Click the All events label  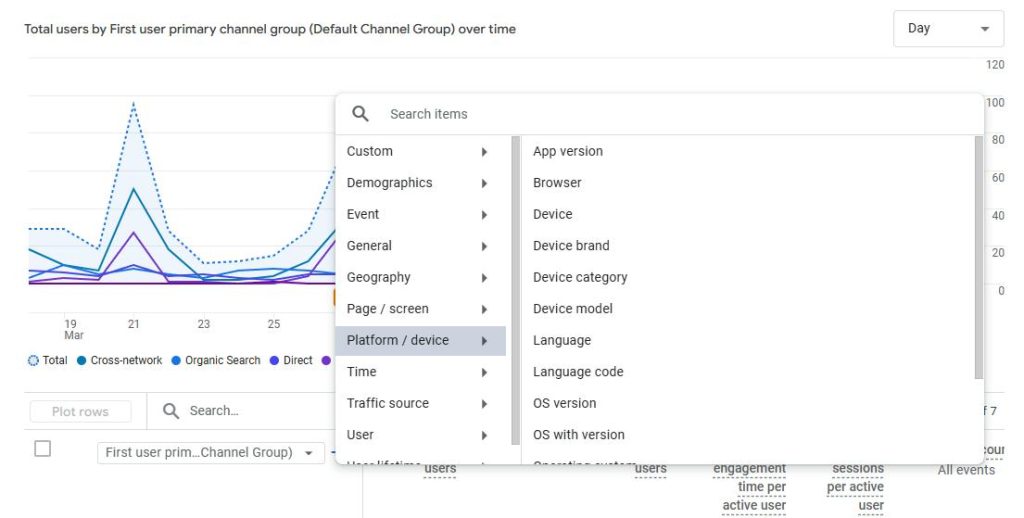[966, 470]
